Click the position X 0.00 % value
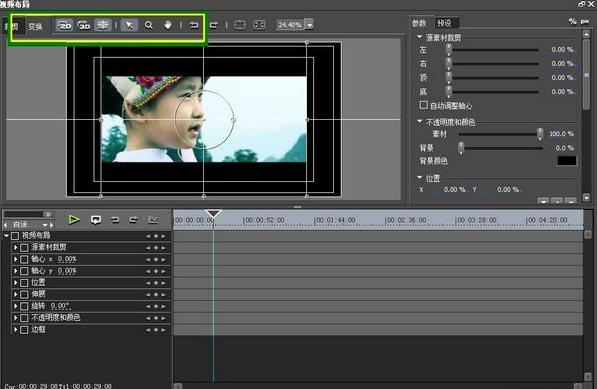 (454, 190)
